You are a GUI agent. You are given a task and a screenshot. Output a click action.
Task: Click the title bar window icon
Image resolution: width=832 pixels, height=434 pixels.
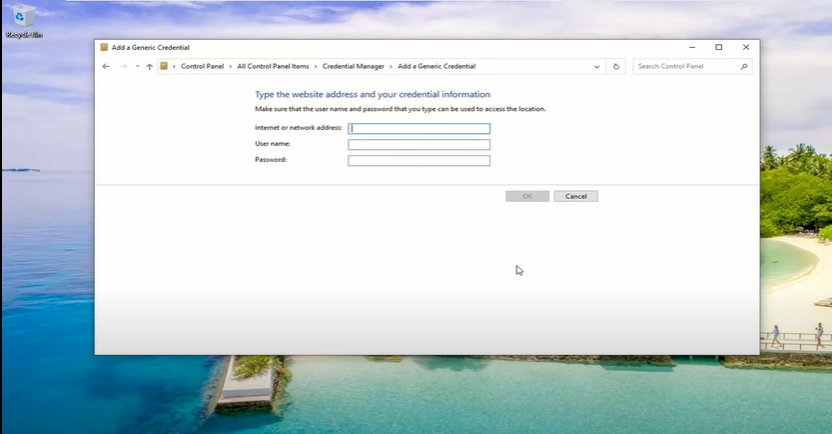tap(104, 47)
